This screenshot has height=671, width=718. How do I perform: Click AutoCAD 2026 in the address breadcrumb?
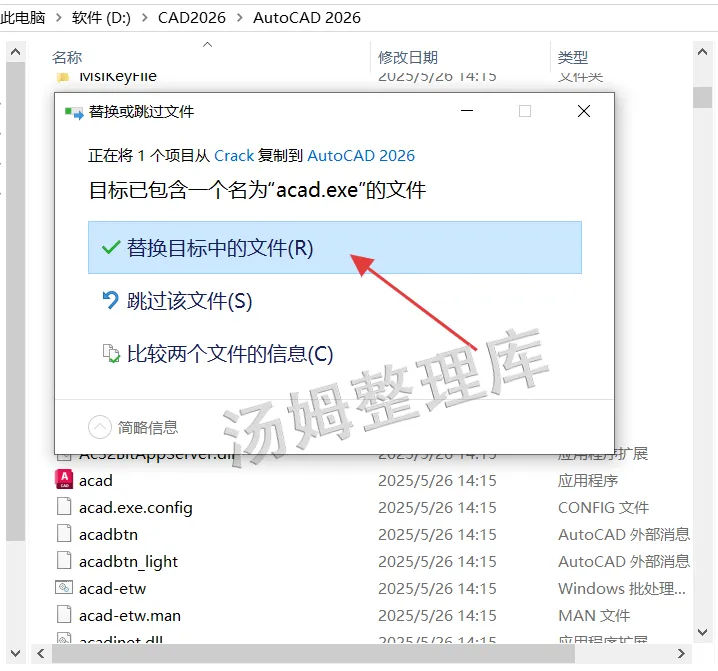306,17
